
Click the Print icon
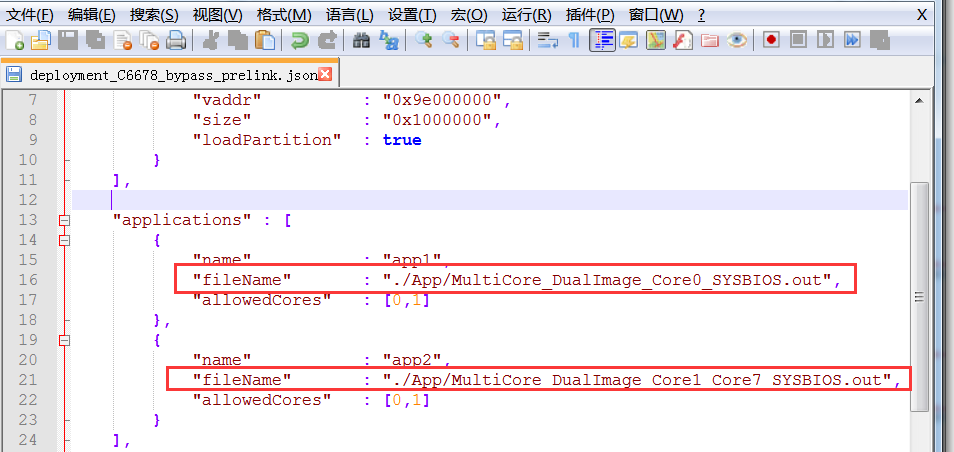[176, 41]
